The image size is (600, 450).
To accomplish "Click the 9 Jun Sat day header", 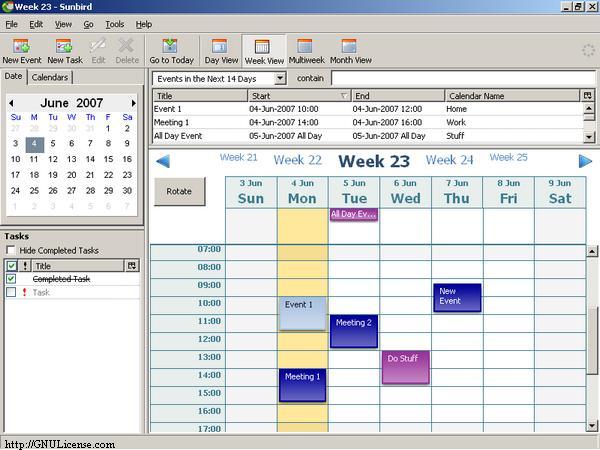I will point(560,192).
